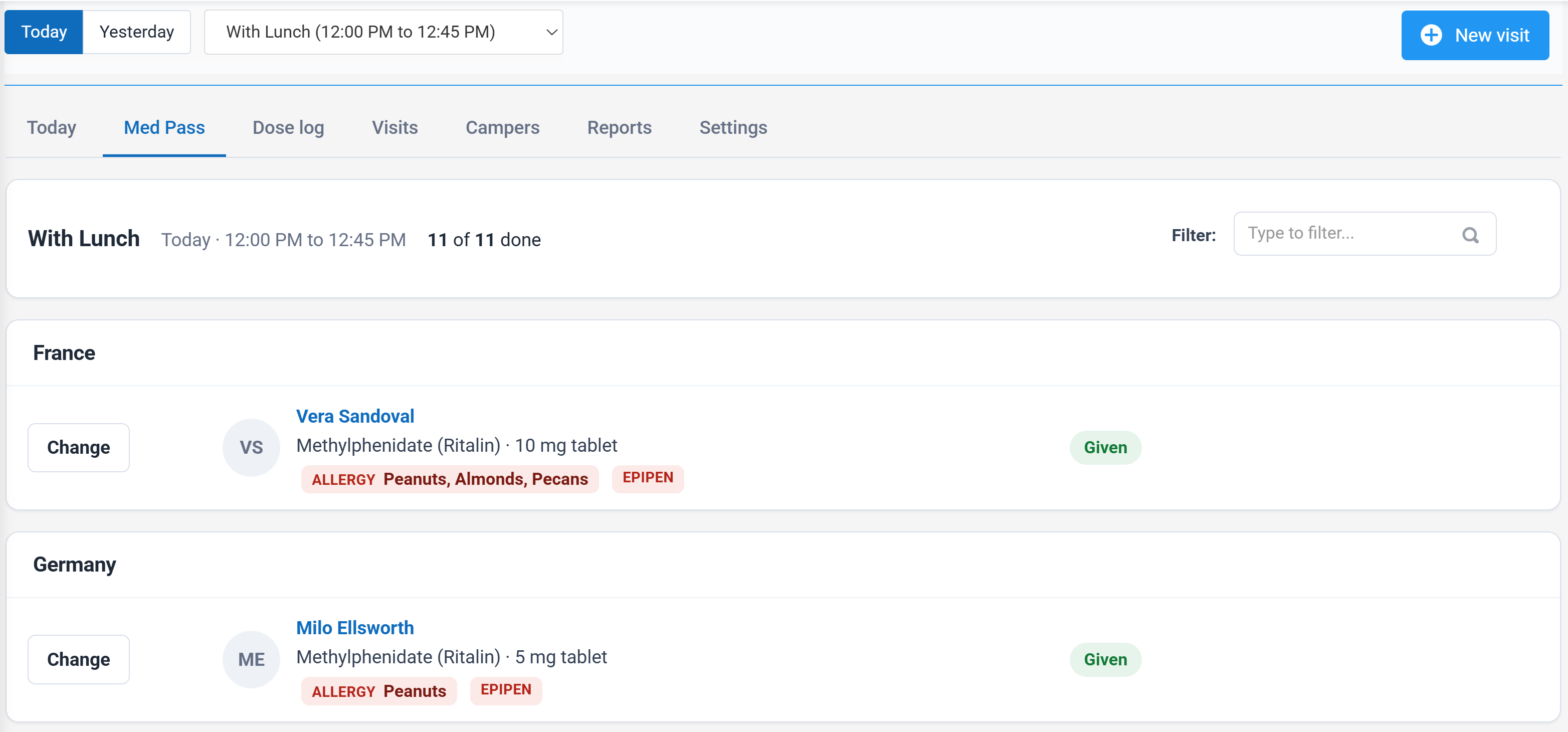Switch to the Yesterday date toggle
The height and width of the screenshot is (732, 1568).
pos(137,32)
